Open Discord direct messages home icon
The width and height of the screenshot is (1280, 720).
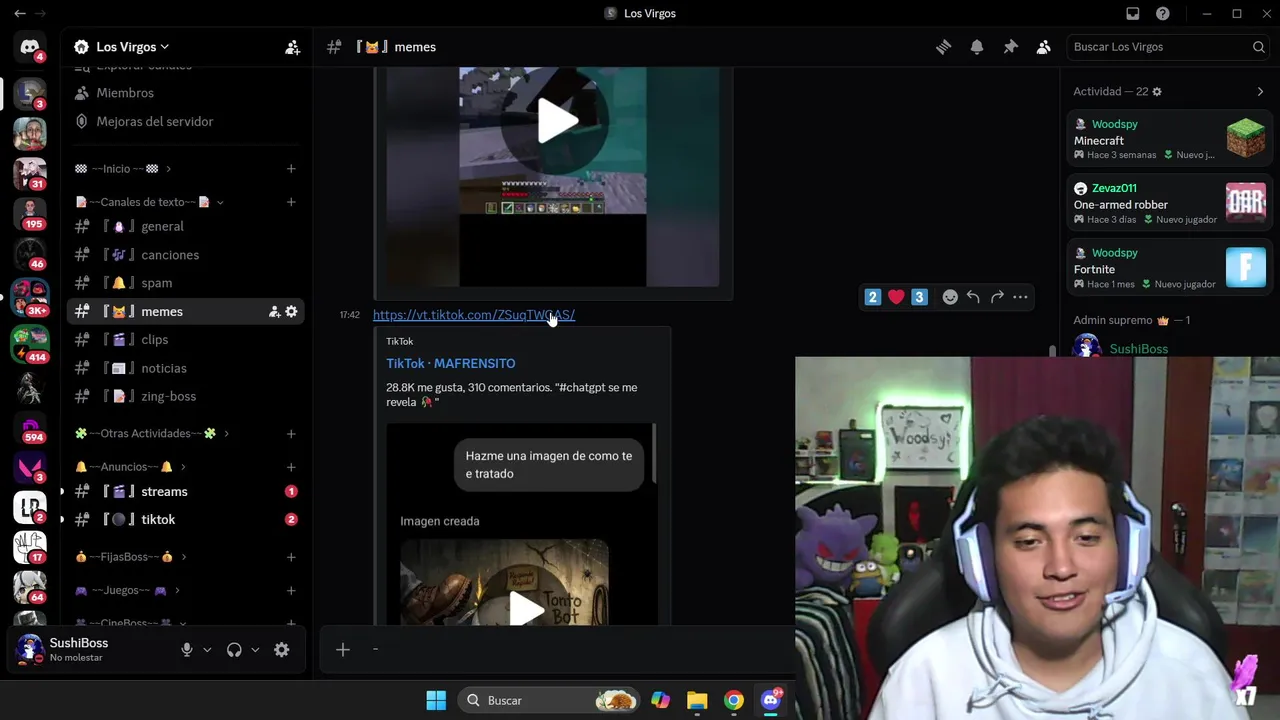point(30,47)
